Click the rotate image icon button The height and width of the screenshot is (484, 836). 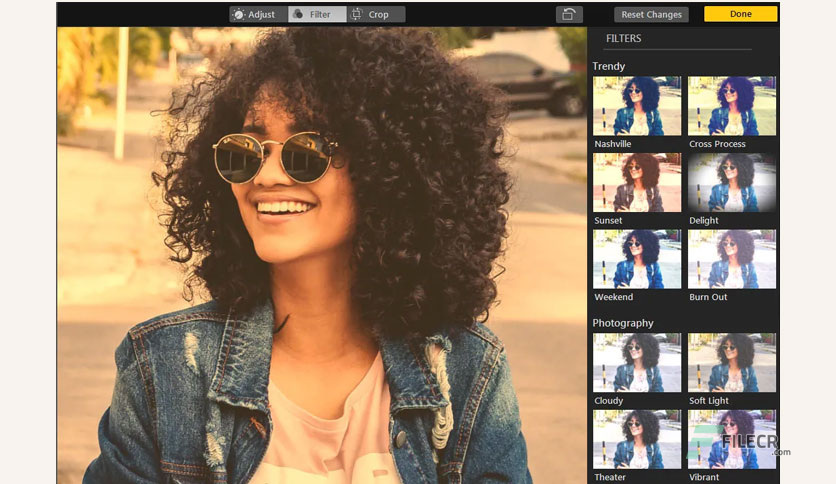pos(569,14)
